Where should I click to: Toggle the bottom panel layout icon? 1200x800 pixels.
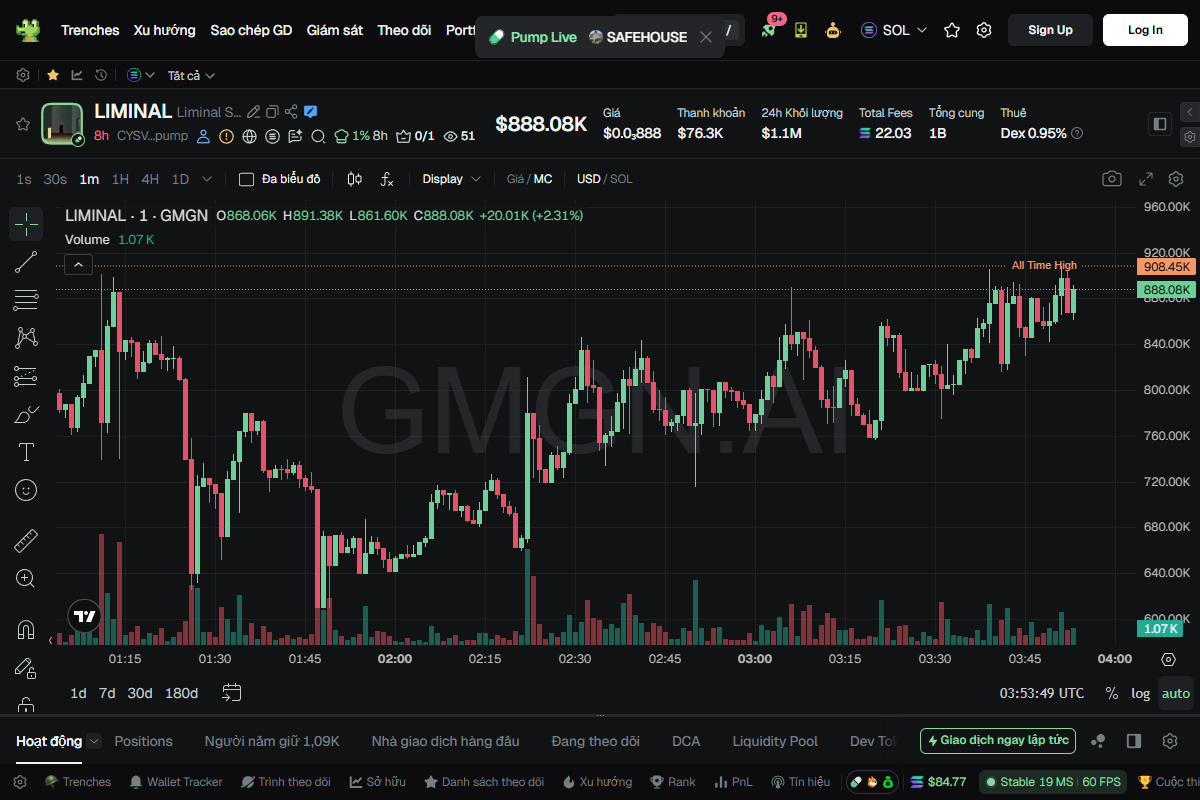click(1133, 741)
